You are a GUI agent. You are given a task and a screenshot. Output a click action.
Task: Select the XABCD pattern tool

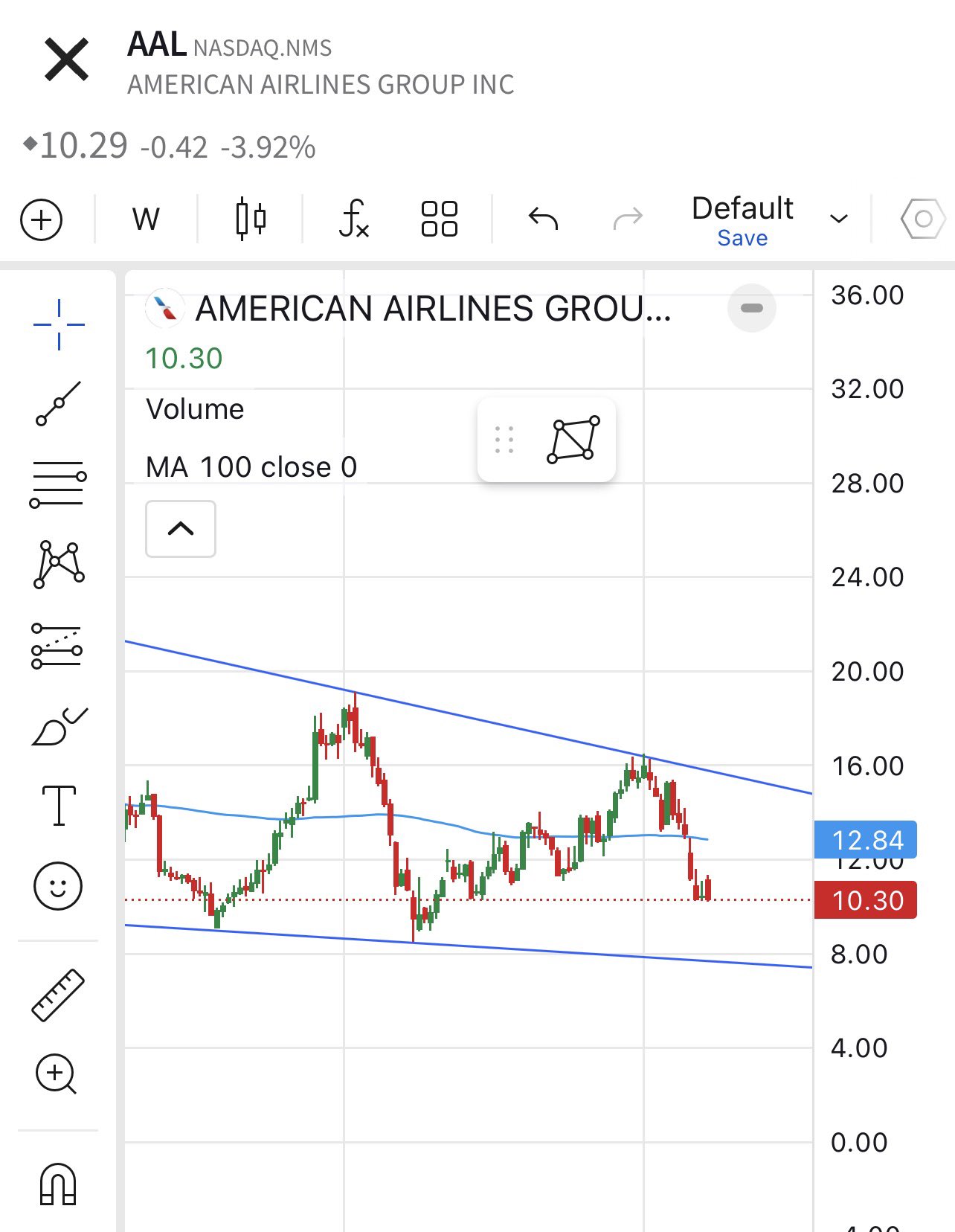pyautogui.click(x=59, y=564)
